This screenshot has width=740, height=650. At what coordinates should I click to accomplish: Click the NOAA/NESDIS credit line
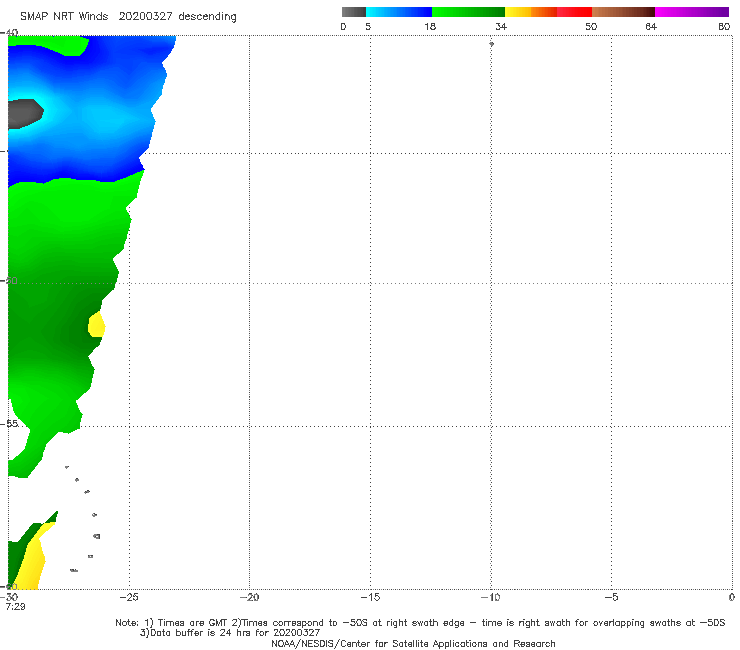click(x=413, y=644)
